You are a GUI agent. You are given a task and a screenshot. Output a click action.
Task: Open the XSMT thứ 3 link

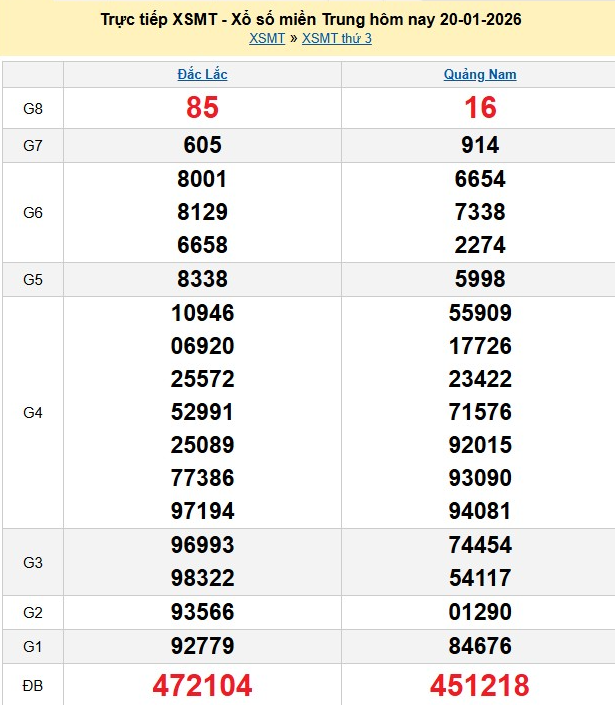pos(336,39)
